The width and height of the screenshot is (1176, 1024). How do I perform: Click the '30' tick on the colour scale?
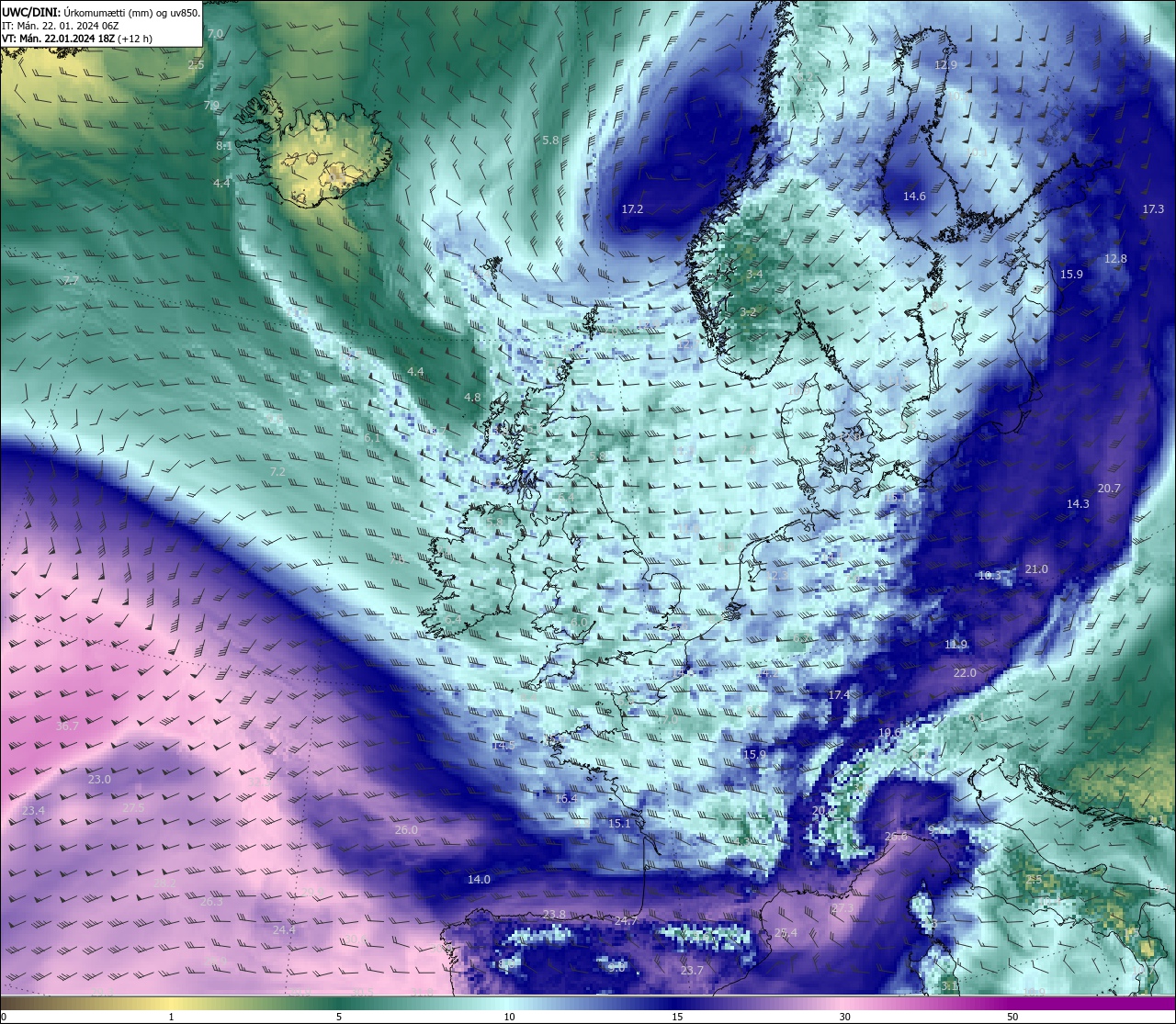point(844,1017)
